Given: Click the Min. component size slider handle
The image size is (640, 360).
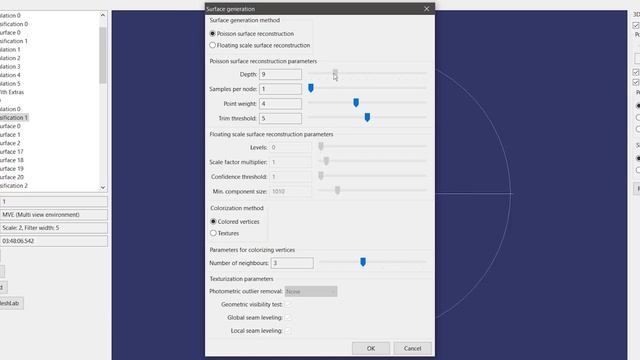Looking at the screenshot, I should [337, 190].
